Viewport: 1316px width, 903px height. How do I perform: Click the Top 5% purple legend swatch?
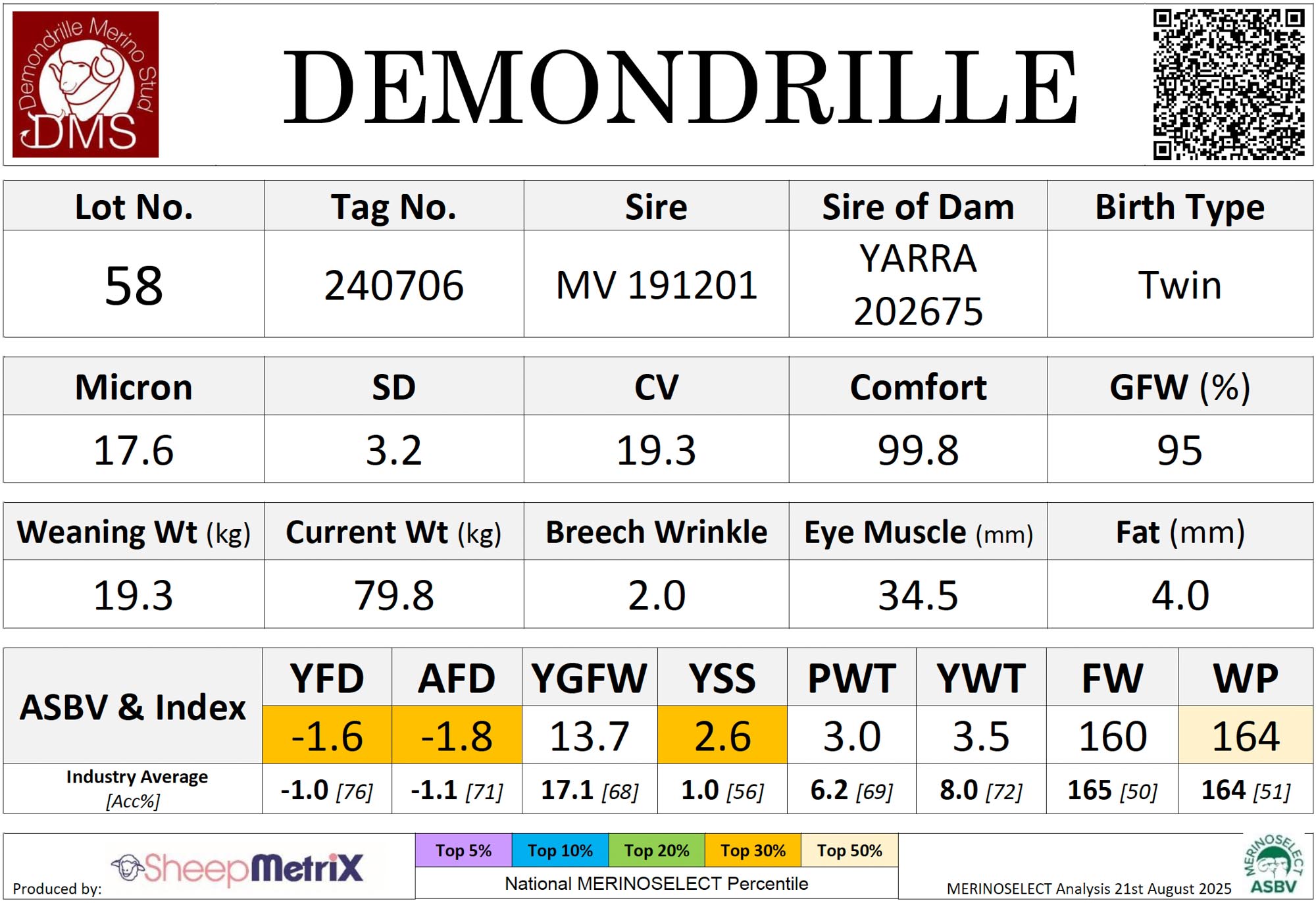pyautogui.click(x=463, y=850)
